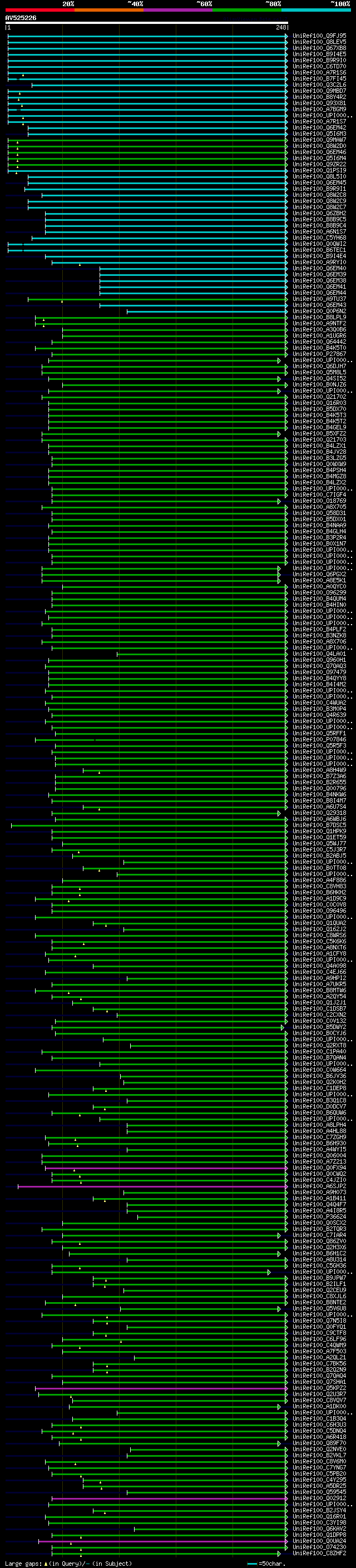Click the white query sequence ruler bar
The width and height of the screenshot is (356, 1568).
(147, 23)
